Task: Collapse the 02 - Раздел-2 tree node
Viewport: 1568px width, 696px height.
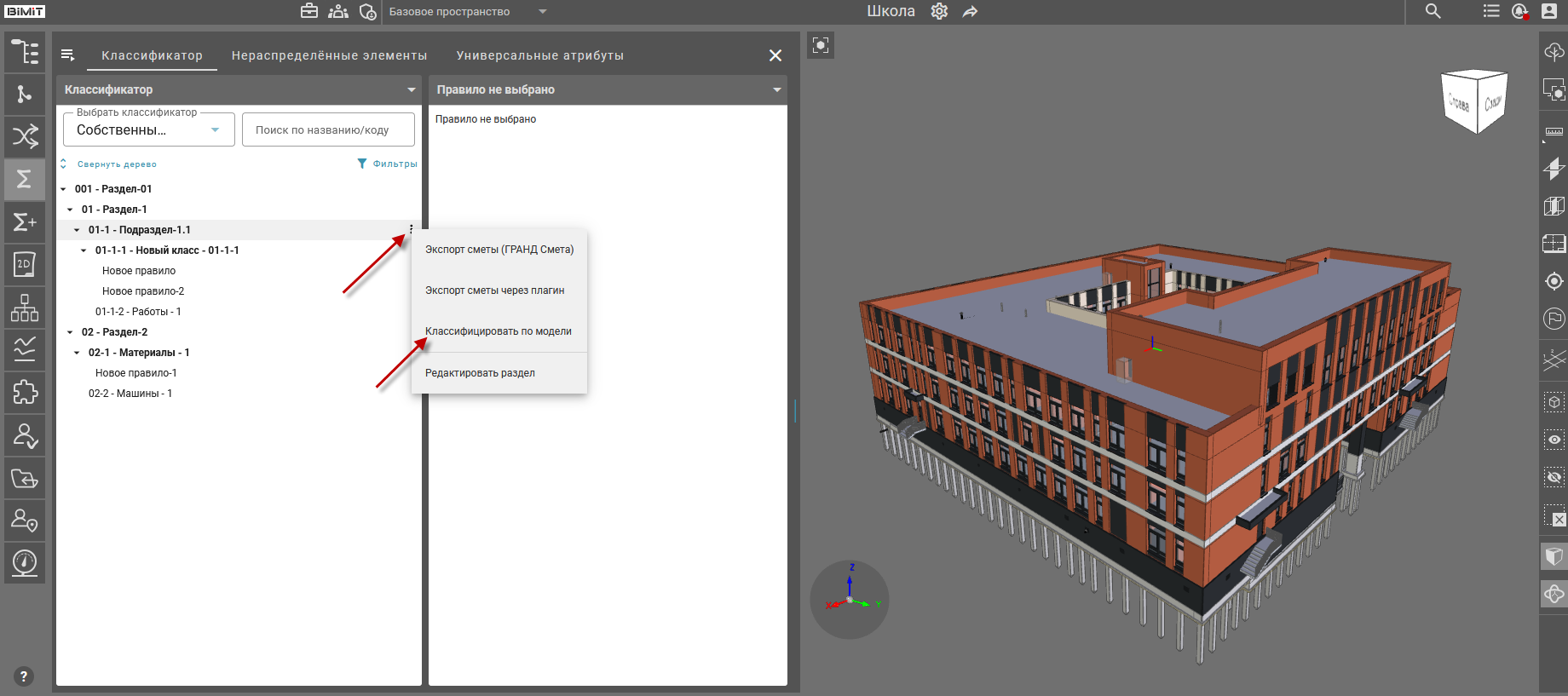Action: point(70,332)
